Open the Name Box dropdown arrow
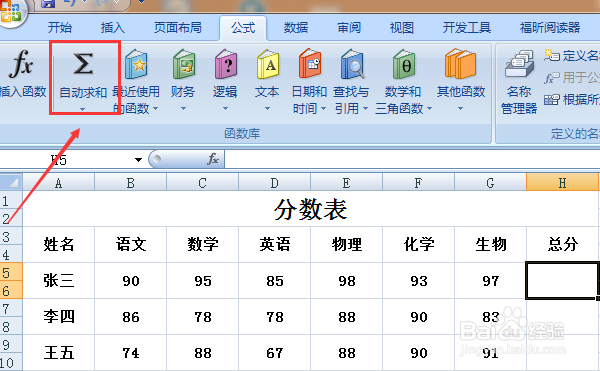 [x=139, y=160]
